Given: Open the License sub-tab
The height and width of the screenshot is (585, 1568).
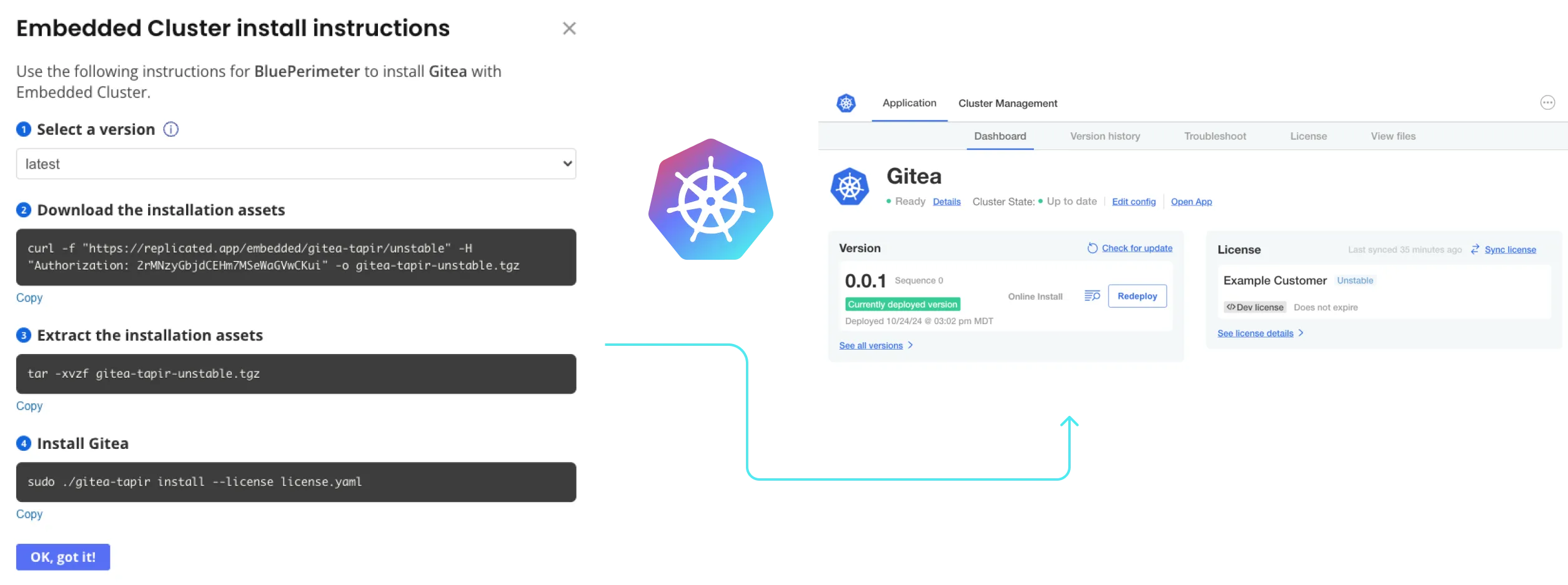Looking at the screenshot, I should tap(1309, 136).
